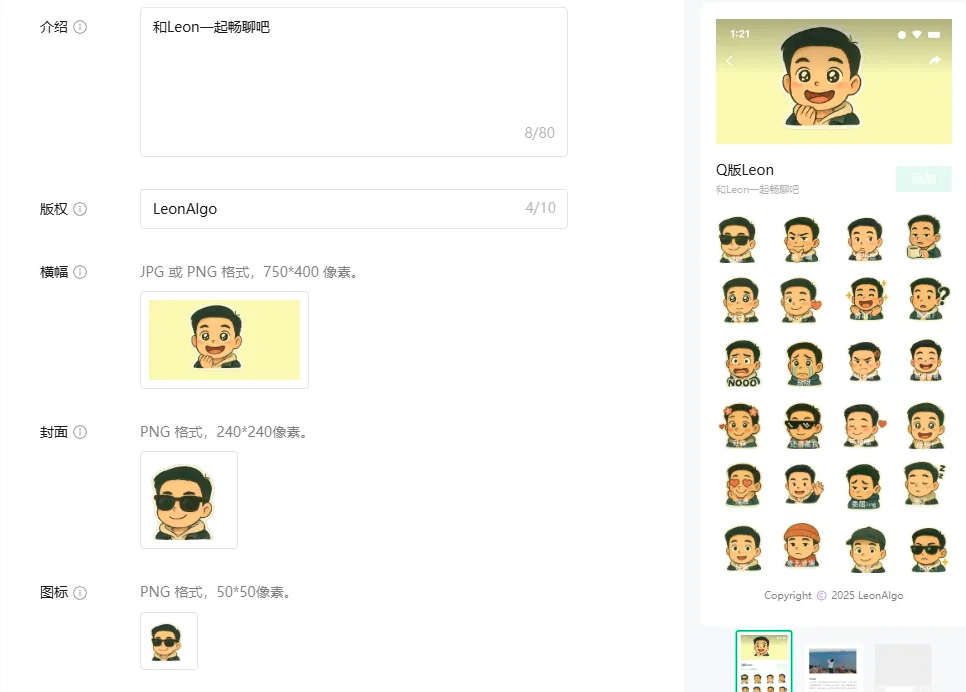Select the first highlighted preview page thumbnail
The width and height of the screenshot is (966, 692).
764,661
